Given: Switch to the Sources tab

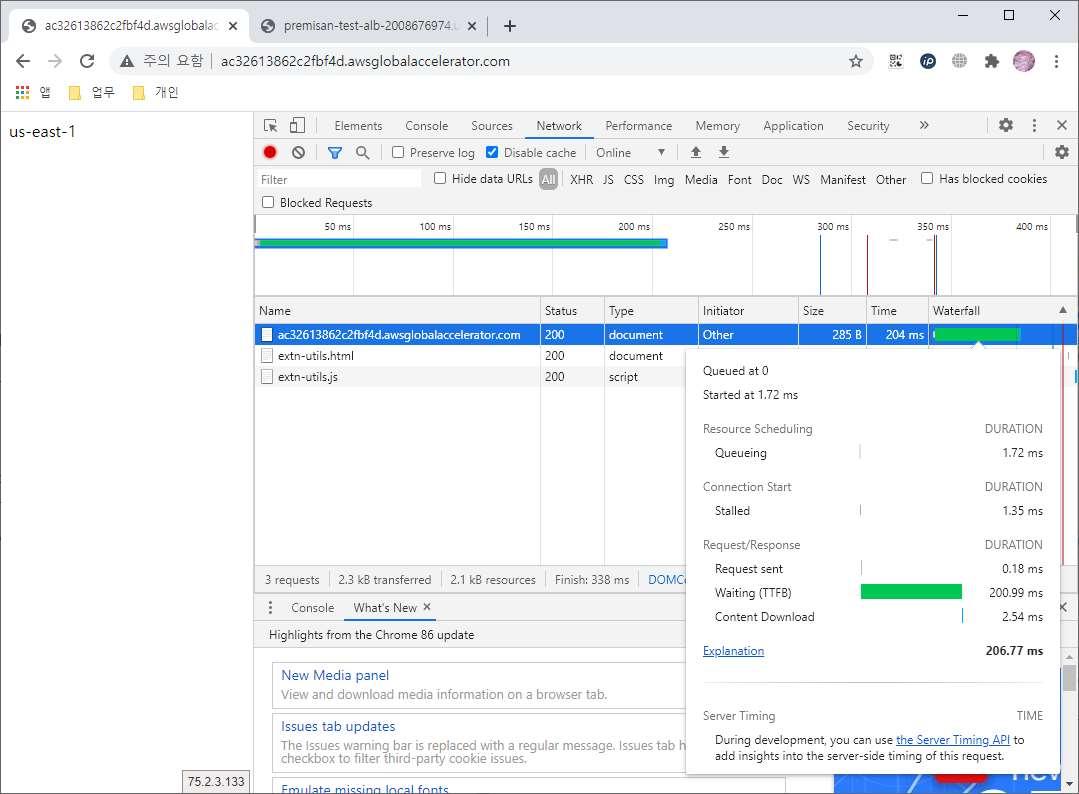Looking at the screenshot, I should click(x=491, y=126).
